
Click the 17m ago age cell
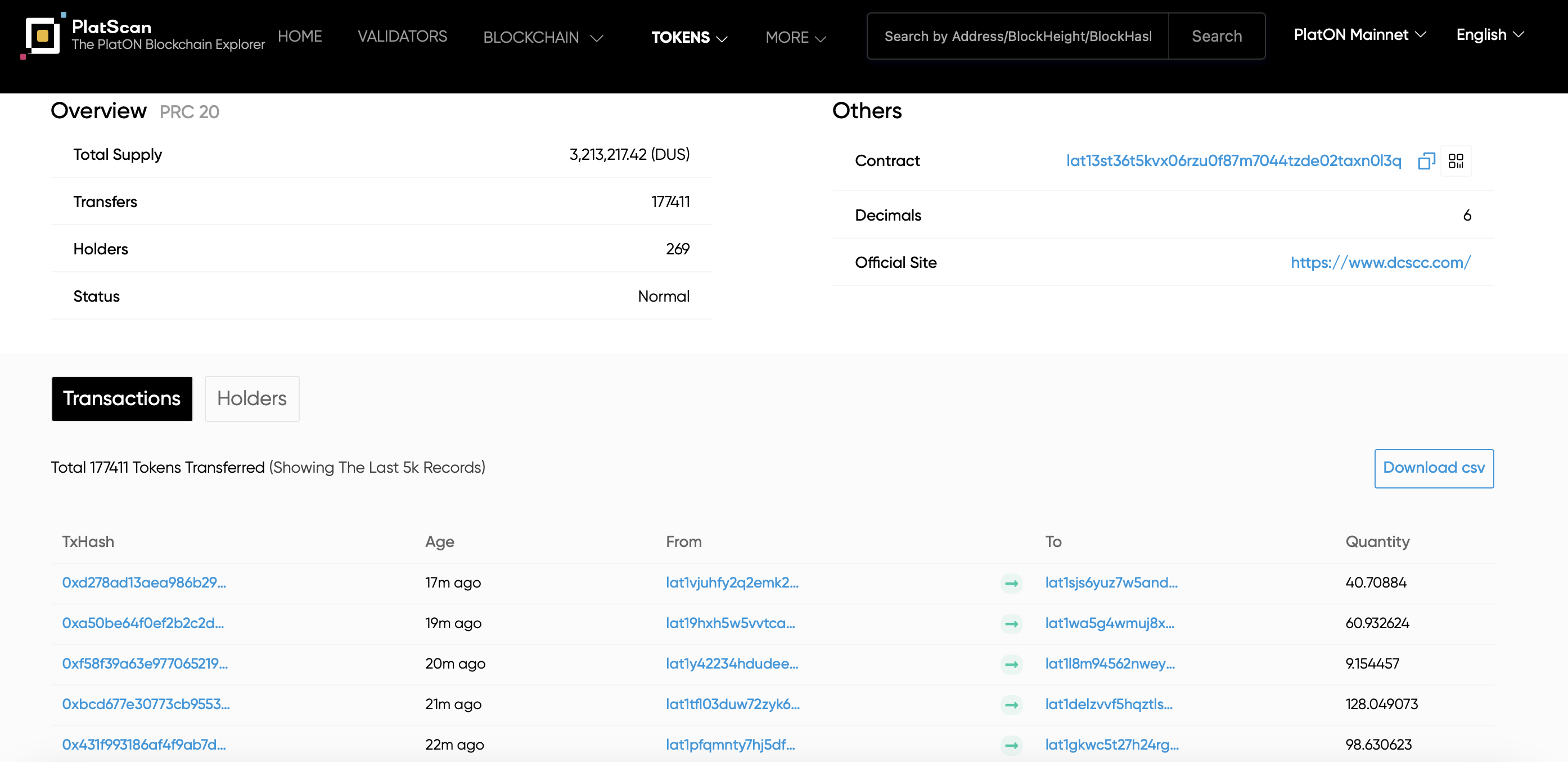coord(453,582)
